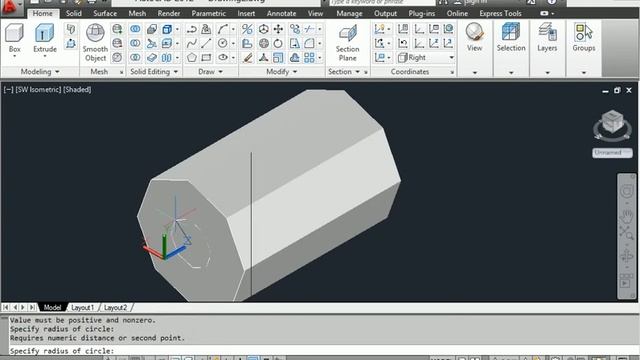Open the Unnamed UCS dropdown below ViewCube
The height and width of the screenshot is (360, 640).
(x=612, y=153)
